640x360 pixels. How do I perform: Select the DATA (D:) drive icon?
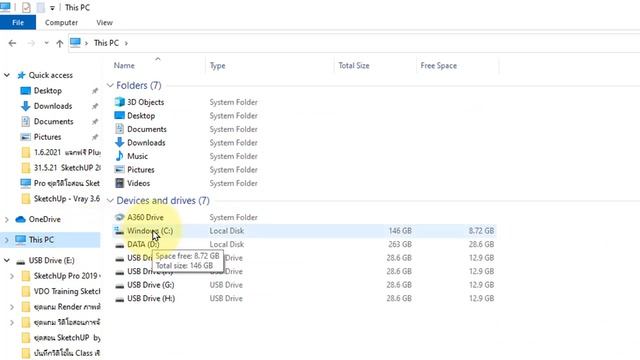pyautogui.click(x=120, y=245)
